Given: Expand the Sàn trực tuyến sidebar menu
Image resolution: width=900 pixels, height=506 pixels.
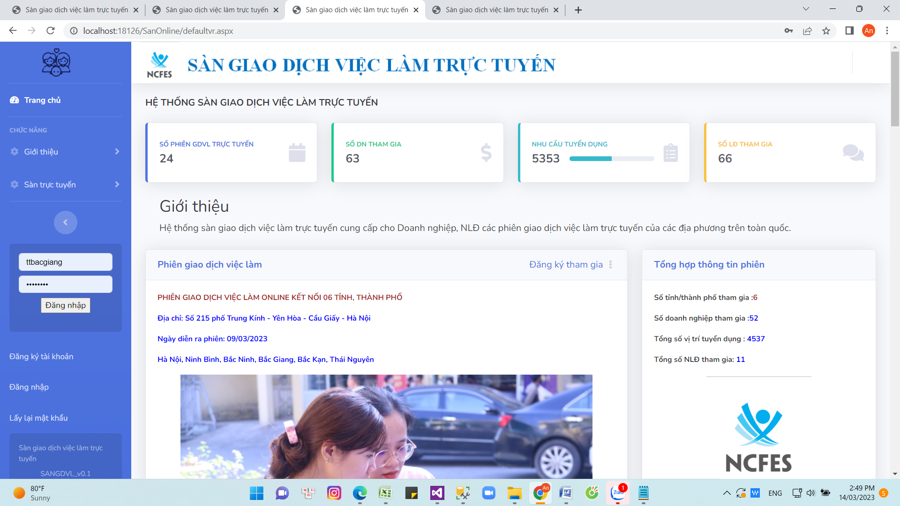Looking at the screenshot, I should 65,185.
